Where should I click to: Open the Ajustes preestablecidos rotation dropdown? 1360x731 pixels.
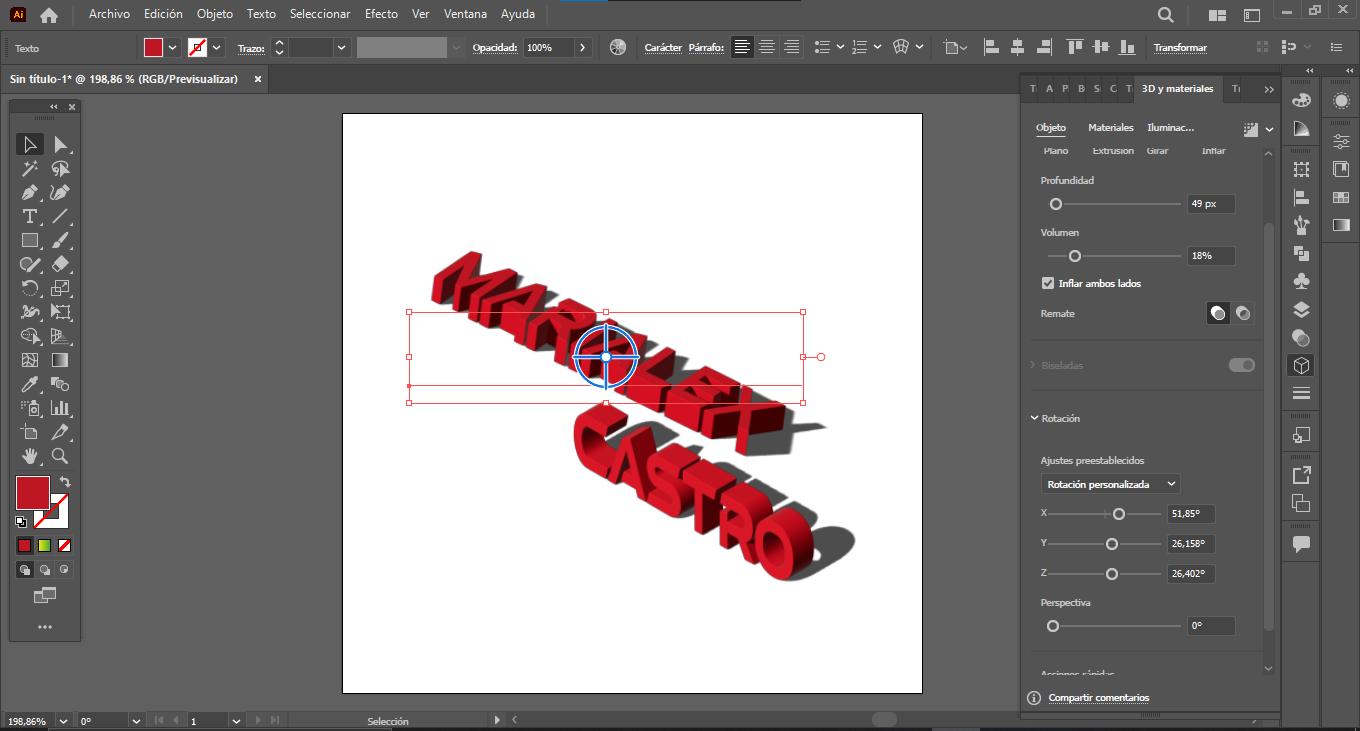pyautogui.click(x=1110, y=484)
